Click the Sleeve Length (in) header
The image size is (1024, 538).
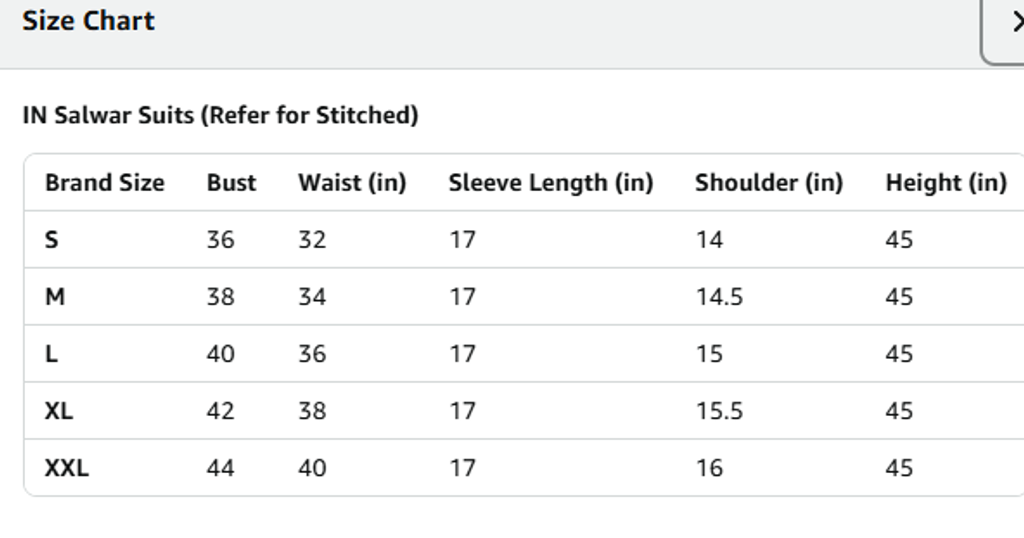click(550, 183)
